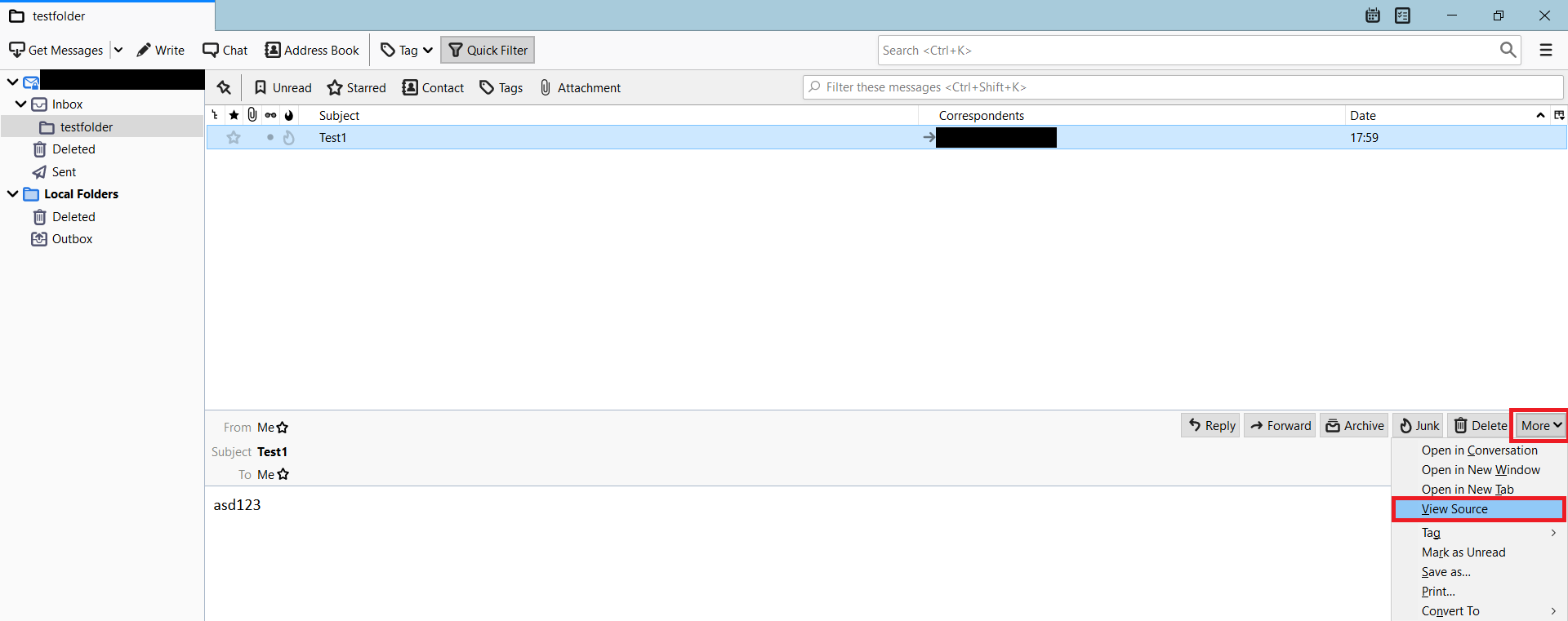Choose Open in New Window
Viewport: 1568px width, 621px height.
point(1479,470)
